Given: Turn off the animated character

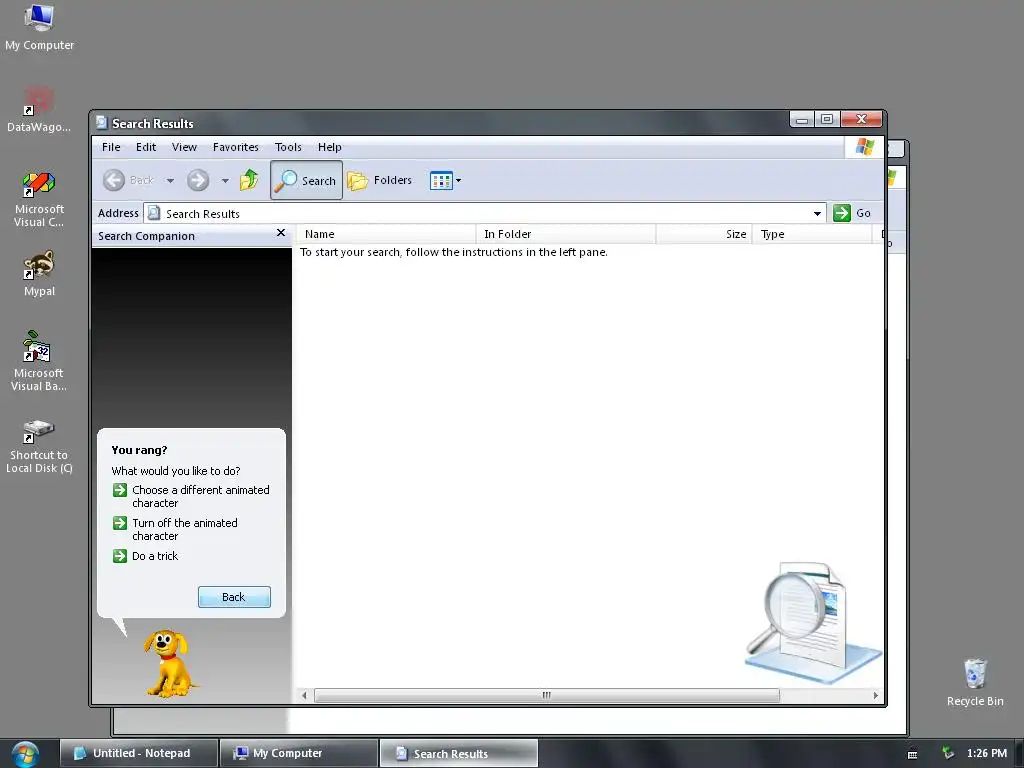Looking at the screenshot, I should [176, 529].
